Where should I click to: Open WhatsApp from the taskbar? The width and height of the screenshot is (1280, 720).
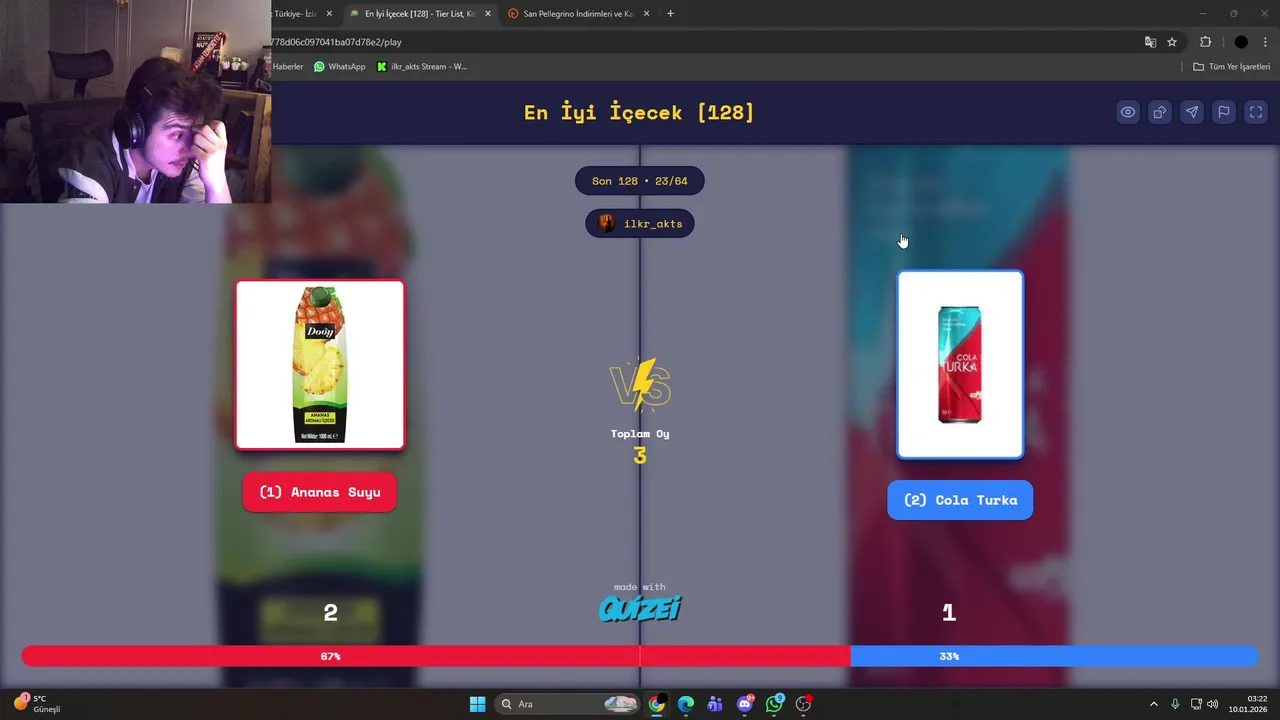coord(774,704)
